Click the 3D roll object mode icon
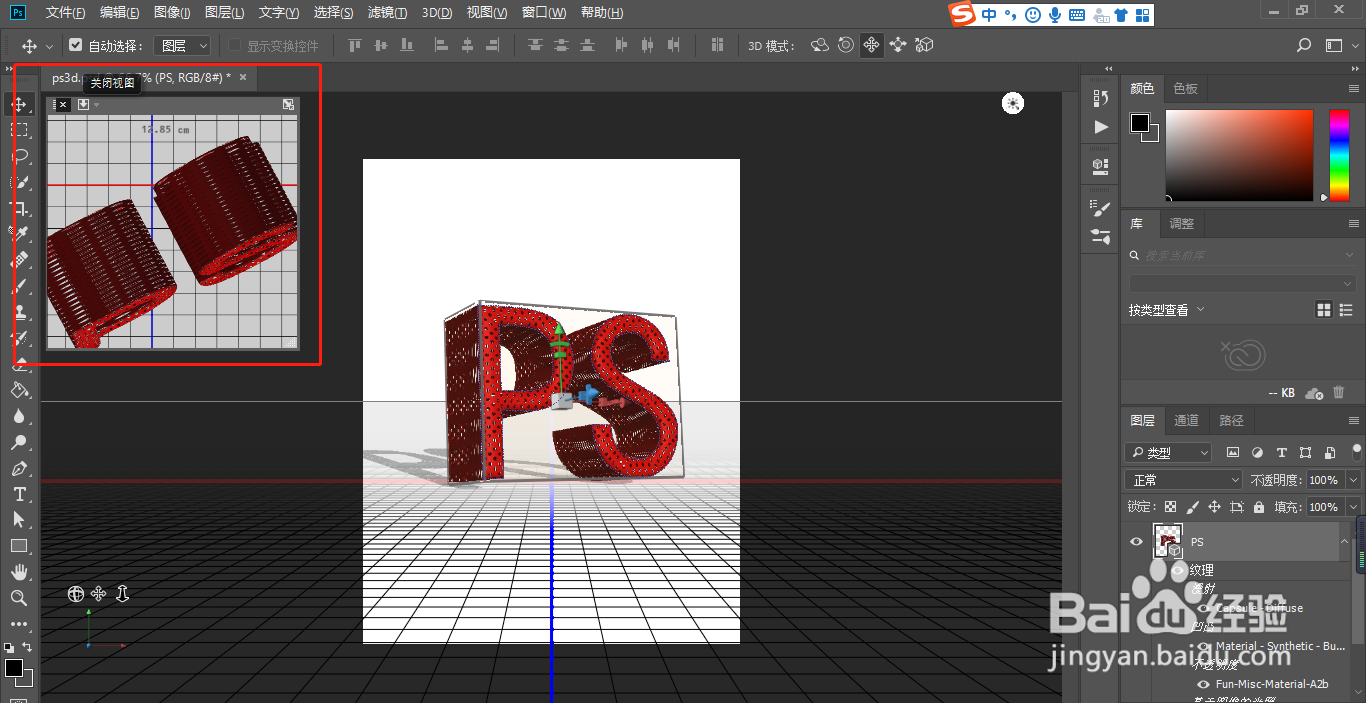The image size is (1366, 703). pos(846,45)
